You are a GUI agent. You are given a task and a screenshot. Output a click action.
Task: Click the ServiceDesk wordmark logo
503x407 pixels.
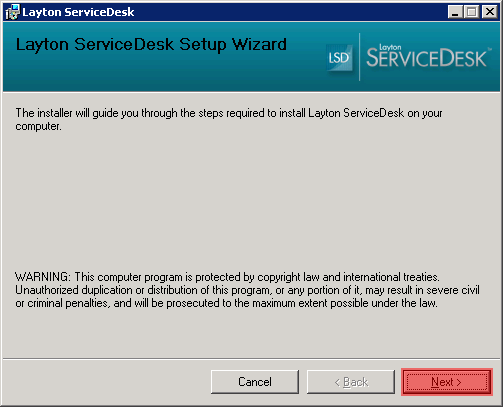coord(428,57)
